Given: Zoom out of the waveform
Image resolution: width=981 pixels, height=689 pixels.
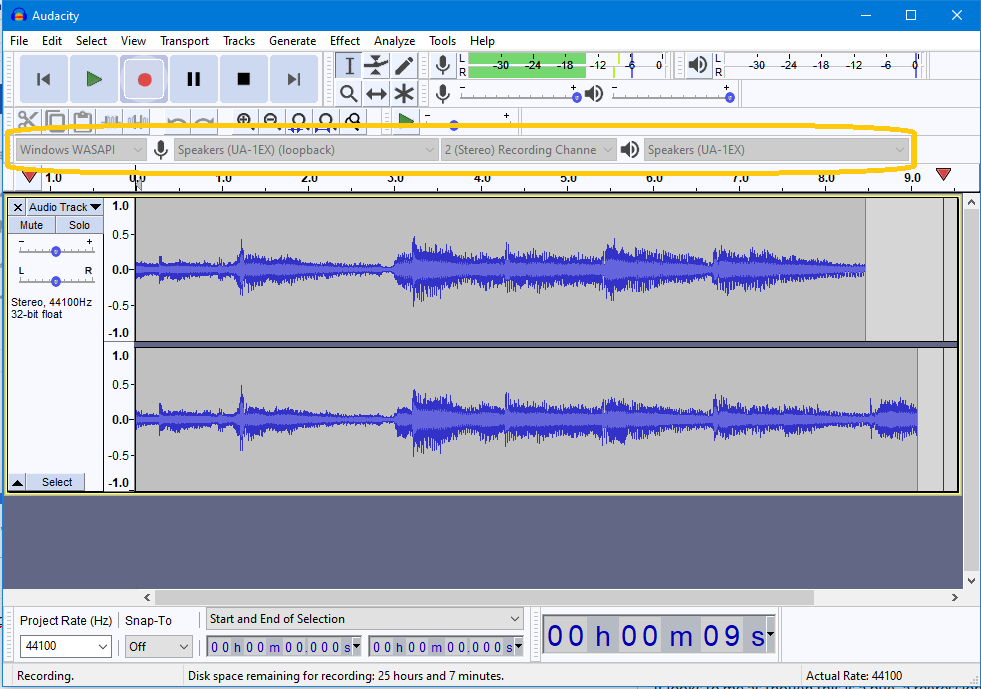Looking at the screenshot, I should coord(271,121).
